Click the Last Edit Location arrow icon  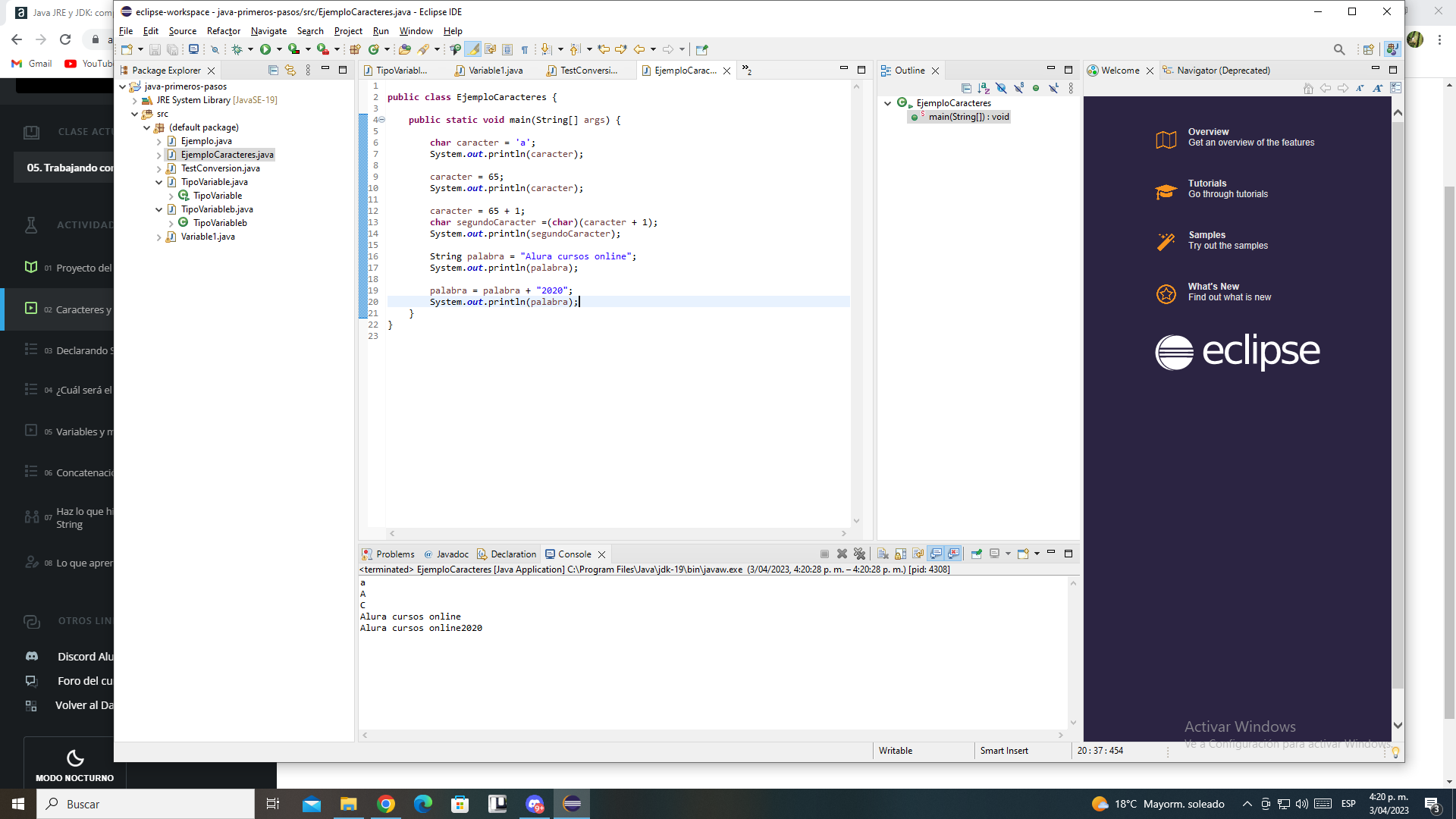pos(604,49)
